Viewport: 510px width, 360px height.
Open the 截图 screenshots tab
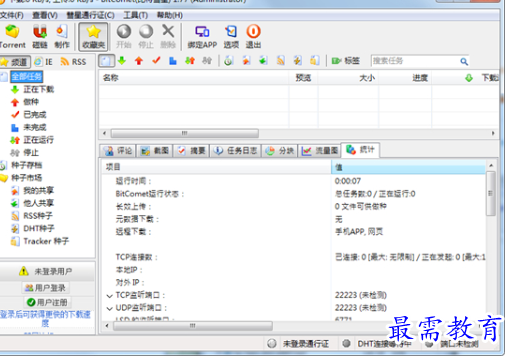(x=155, y=151)
